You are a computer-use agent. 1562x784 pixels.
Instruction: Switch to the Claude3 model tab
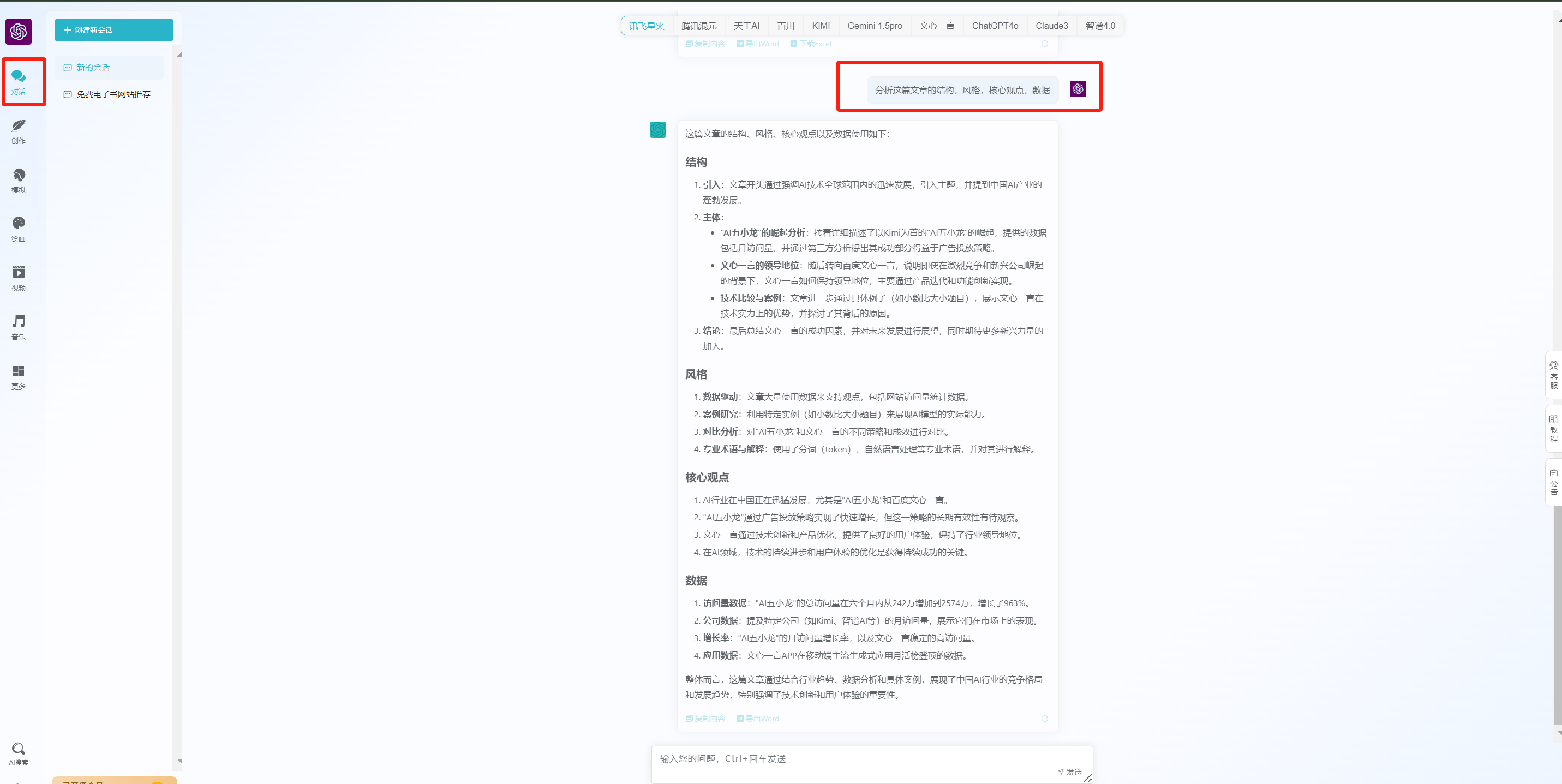tap(1051, 26)
